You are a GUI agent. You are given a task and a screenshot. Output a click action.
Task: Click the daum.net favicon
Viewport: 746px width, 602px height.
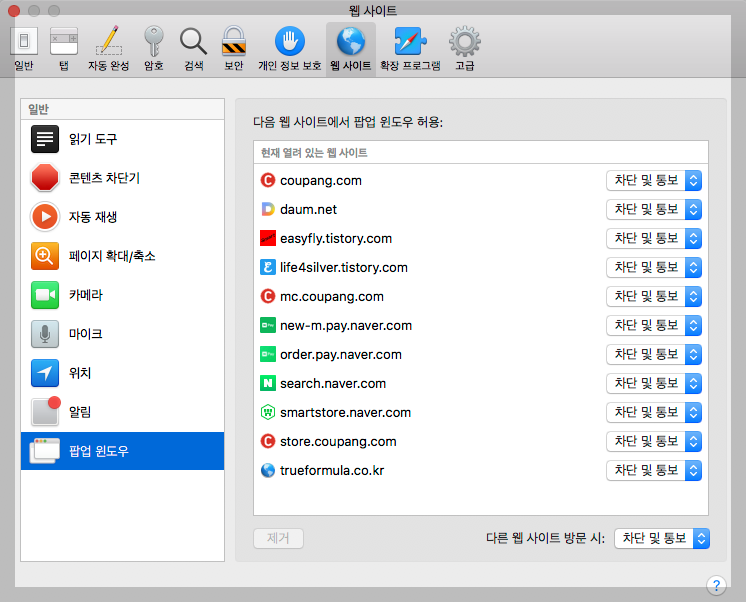click(x=268, y=209)
